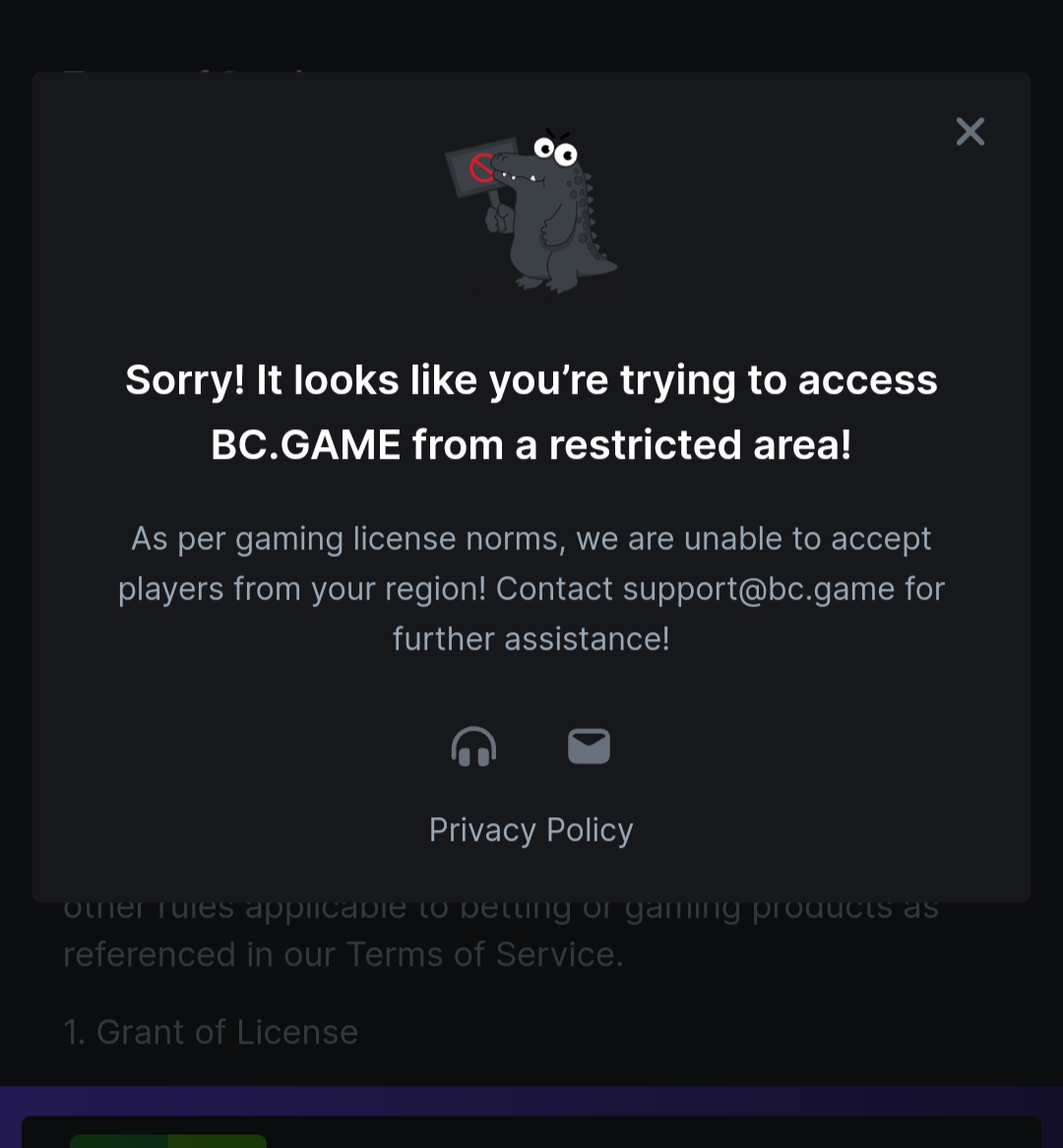Click the cut-off 'other rules applicable' line
This screenshot has width=1063, height=1148.
(x=501, y=911)
